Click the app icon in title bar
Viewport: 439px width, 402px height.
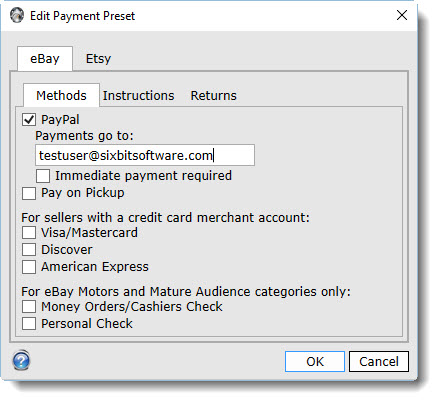tap(17, 15)
